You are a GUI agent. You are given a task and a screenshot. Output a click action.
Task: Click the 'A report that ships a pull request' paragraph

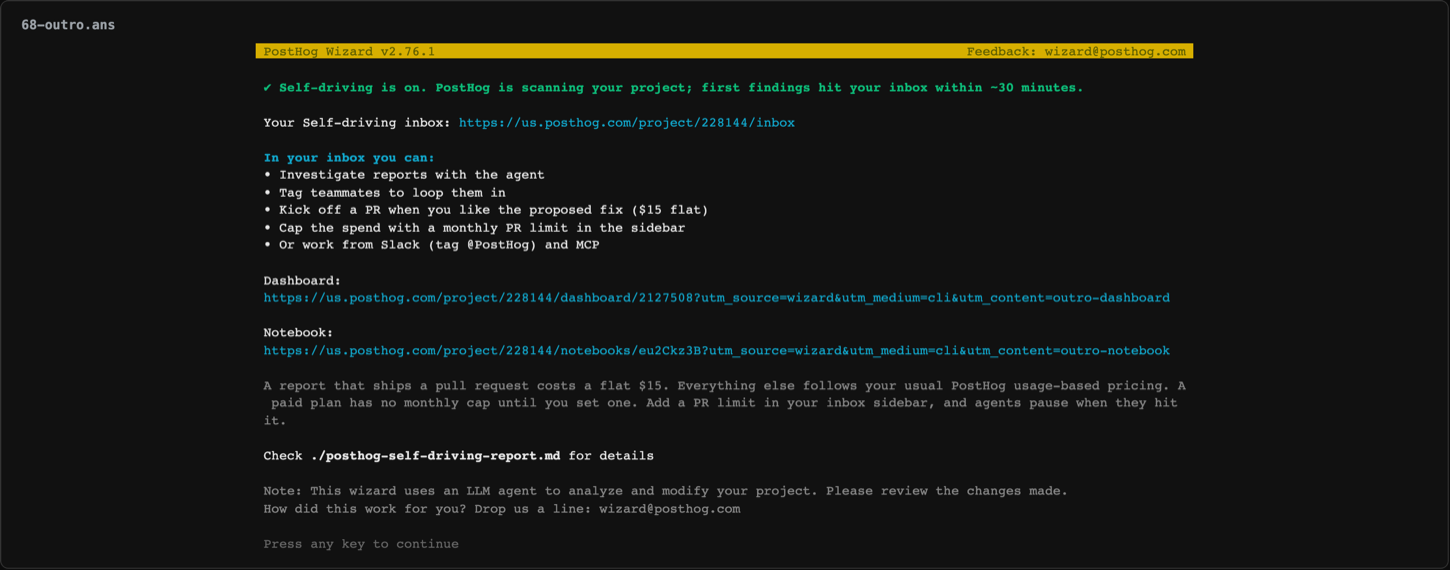(x=725, y=403)
